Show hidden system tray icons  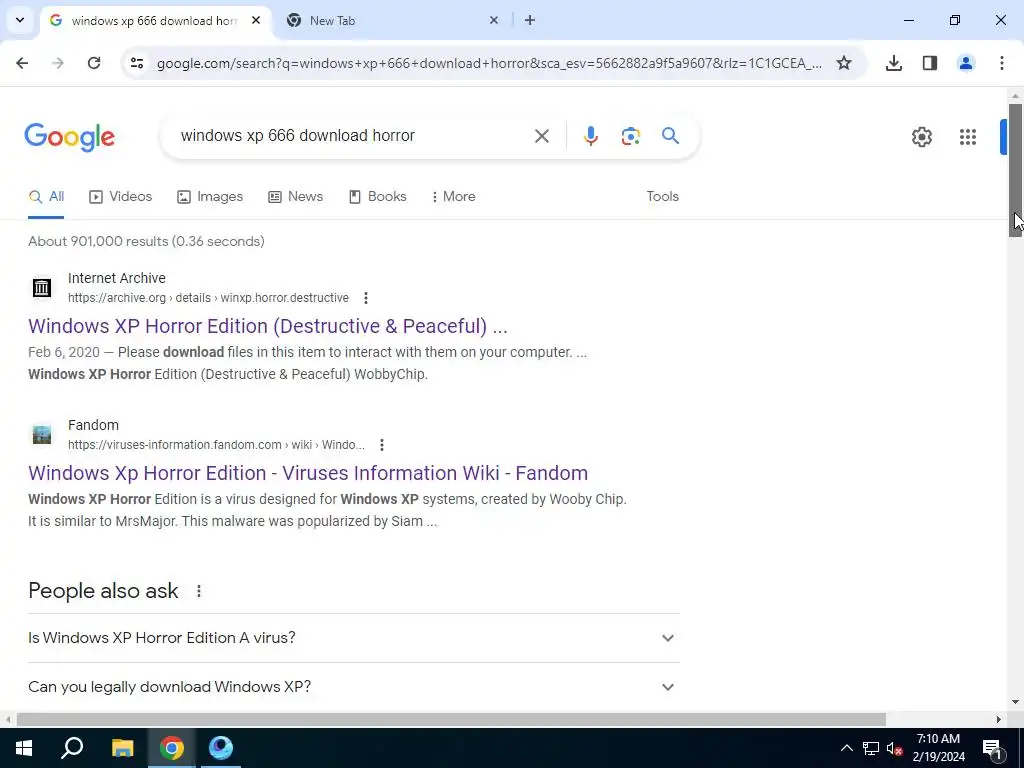[x=846, y=748]
